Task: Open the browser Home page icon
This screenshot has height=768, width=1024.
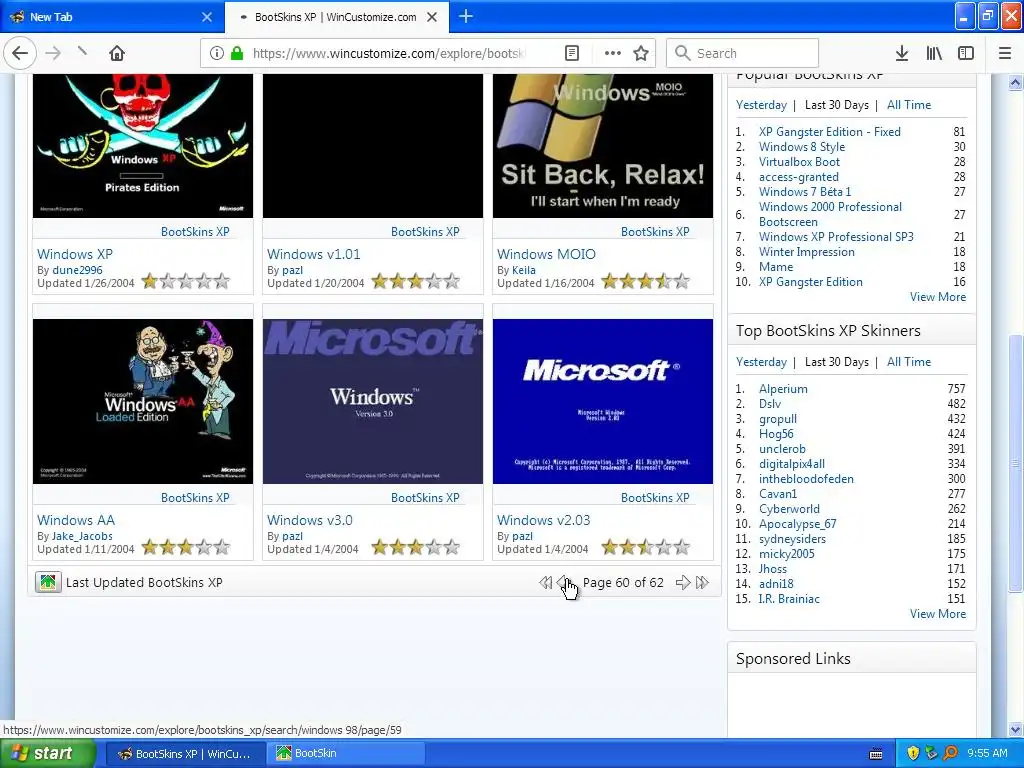Action: click(x=117, y=53)
